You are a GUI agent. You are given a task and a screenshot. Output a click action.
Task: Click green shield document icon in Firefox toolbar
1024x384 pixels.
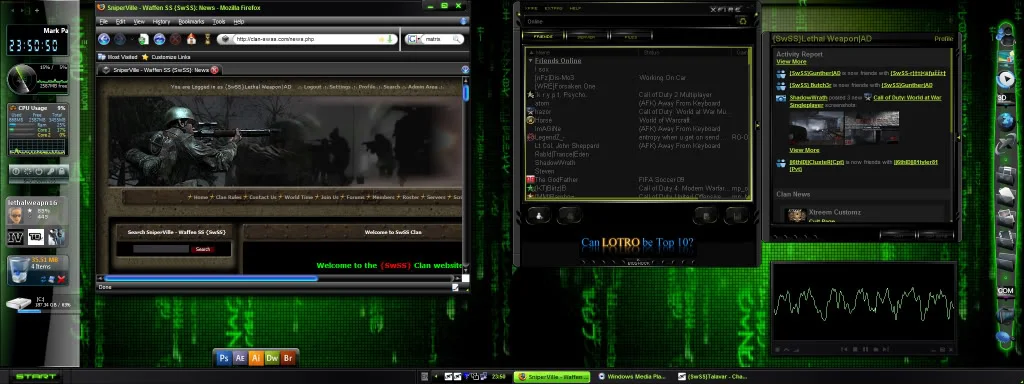143,39
